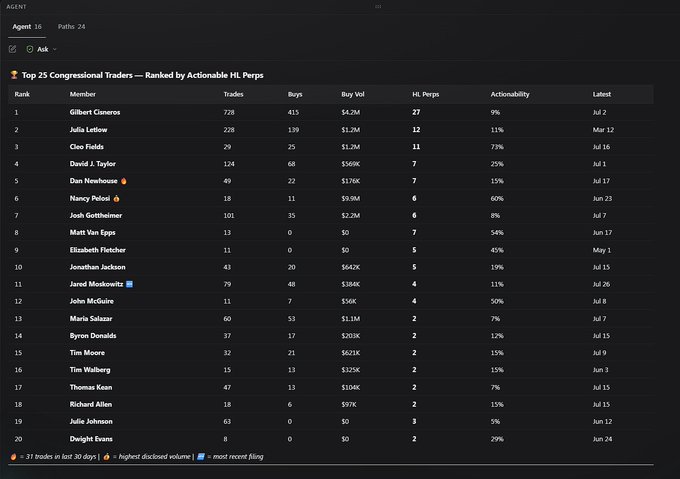Click the Latest column header
Image resolution: width=680 pixels, height=479 pixels.
[x=602, y=94]
